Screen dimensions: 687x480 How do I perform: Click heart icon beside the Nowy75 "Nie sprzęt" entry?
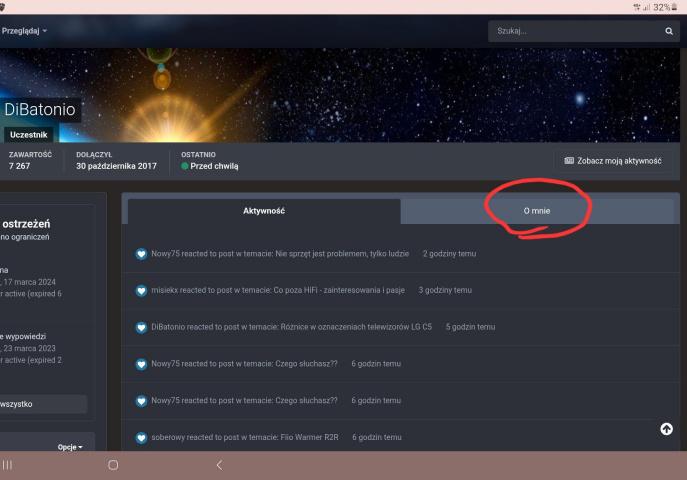click(x=142, y=254)
